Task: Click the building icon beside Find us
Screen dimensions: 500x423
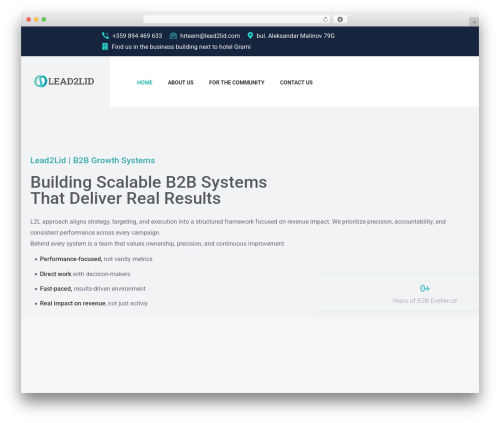Action: [105, 47]
